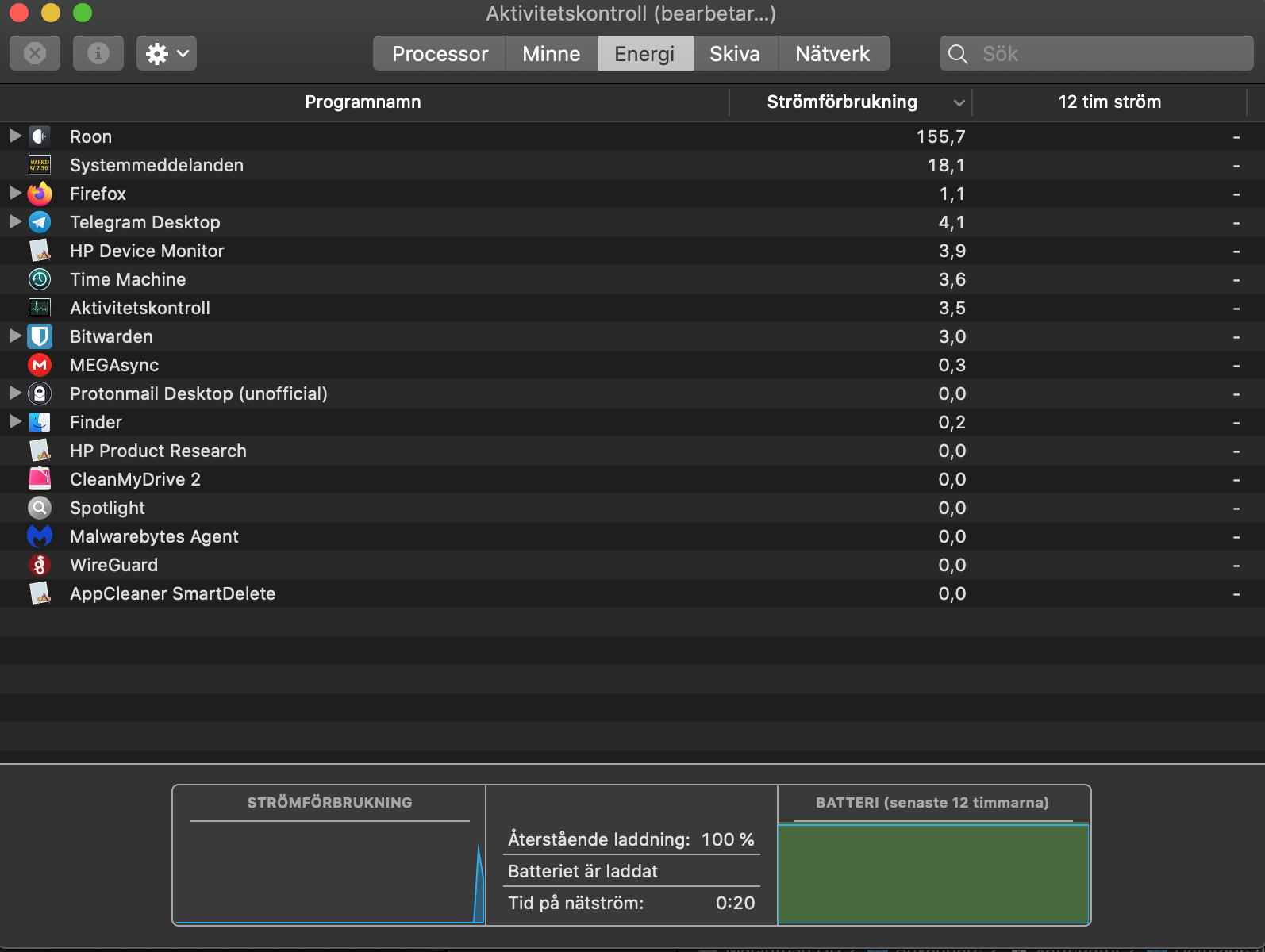Click the AppCleaner SmartDelete icon
Image resolution: width=1265 pixels, height=952 pixels.
(x=40, y=593)
